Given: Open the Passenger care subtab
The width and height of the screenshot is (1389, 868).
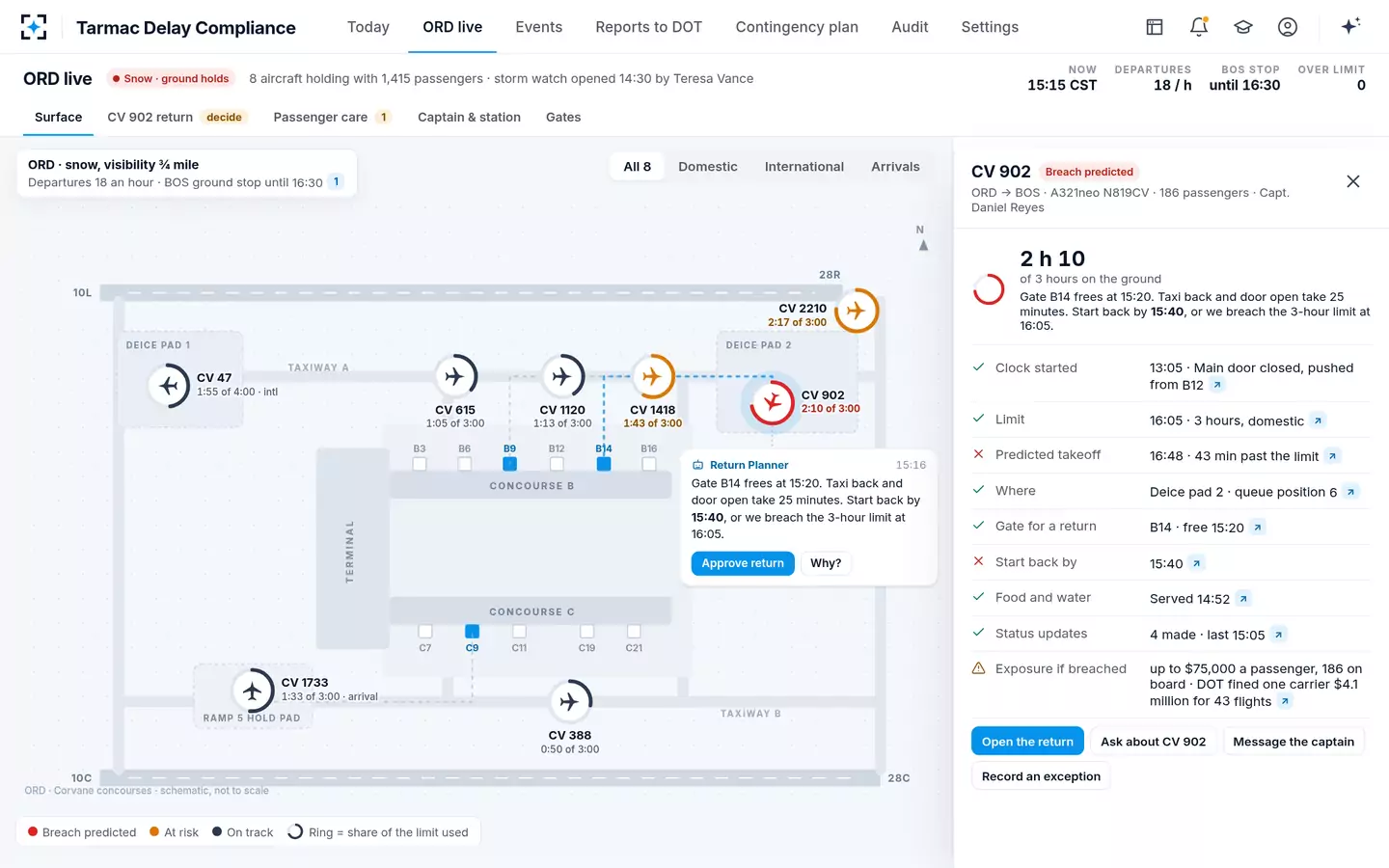Looking at the screenshot, I should (x=332, y=118).
